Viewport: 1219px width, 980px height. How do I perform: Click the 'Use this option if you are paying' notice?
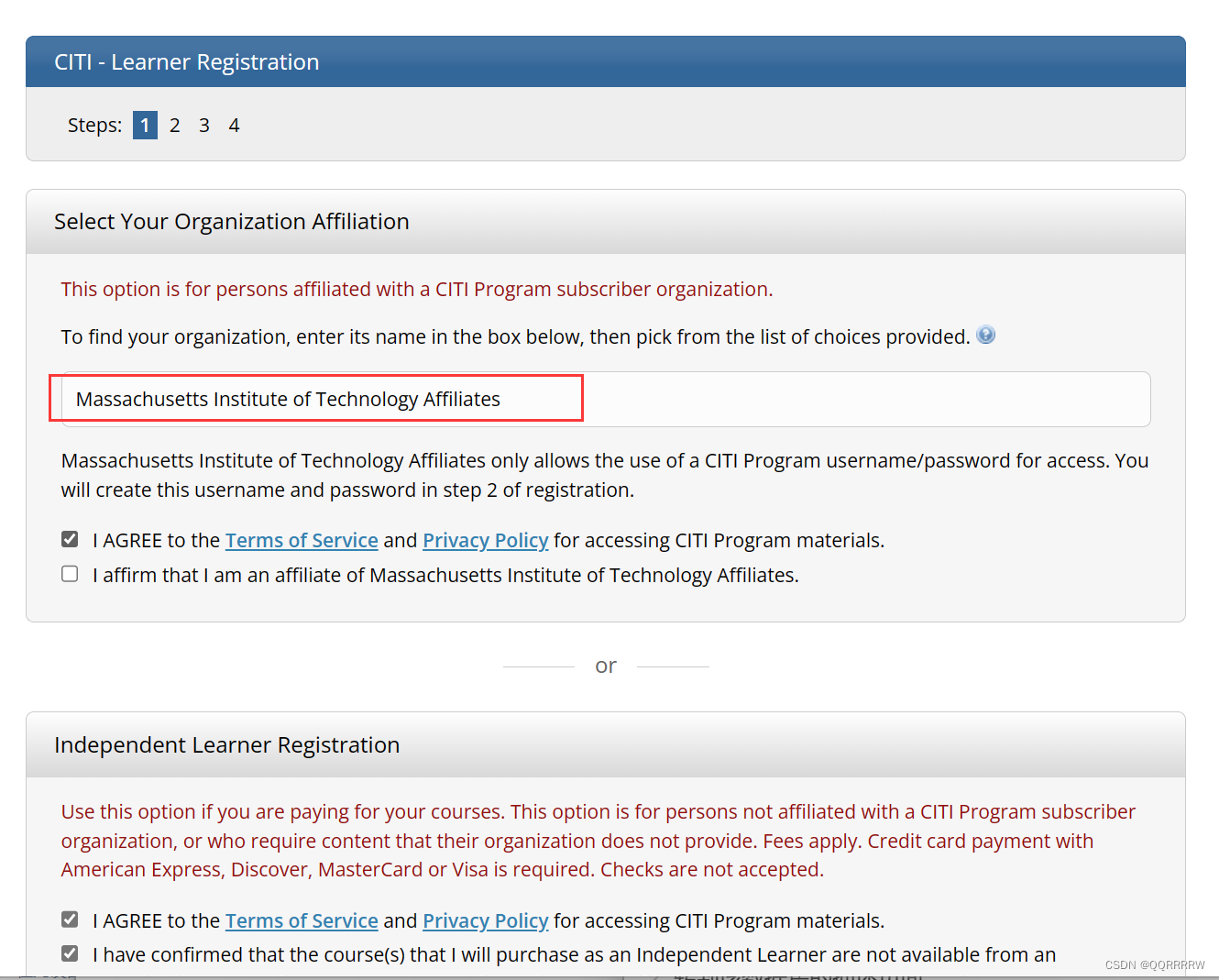point(599,841)
